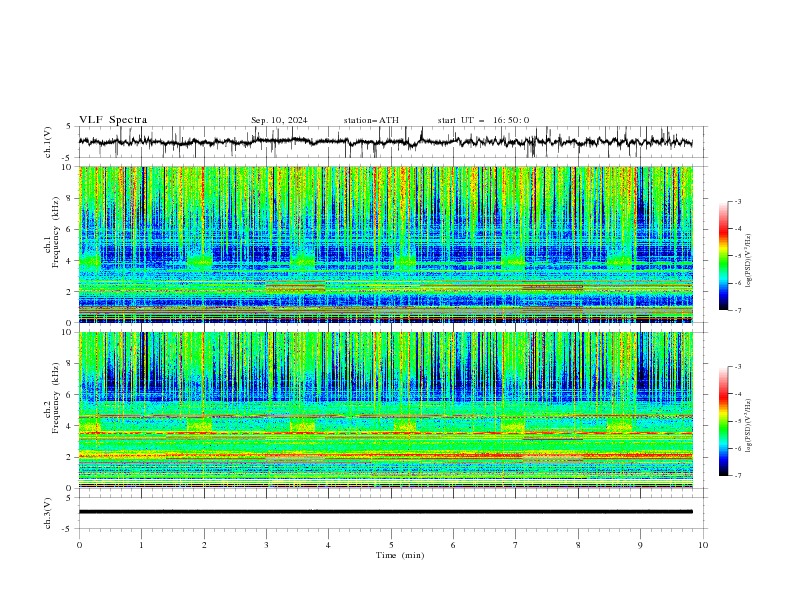The image size is (792, 612).
Task: Select the "Time (min)" axis title
Action: [400, 555]
